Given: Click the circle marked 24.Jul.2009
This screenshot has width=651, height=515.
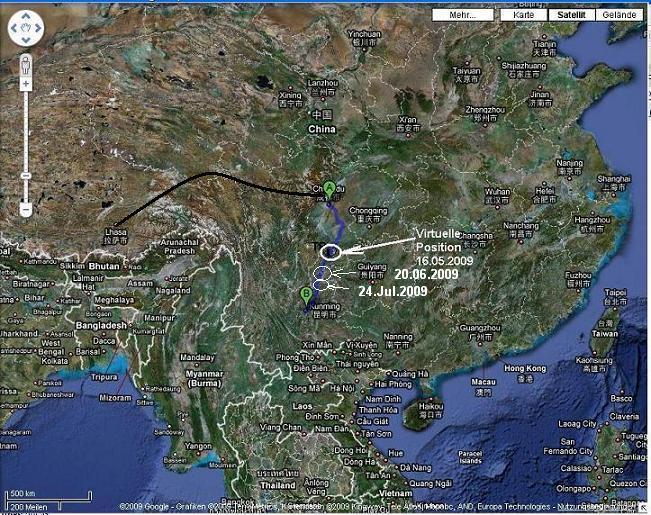Looking at the screenshot, I should (x=320, y=286).
